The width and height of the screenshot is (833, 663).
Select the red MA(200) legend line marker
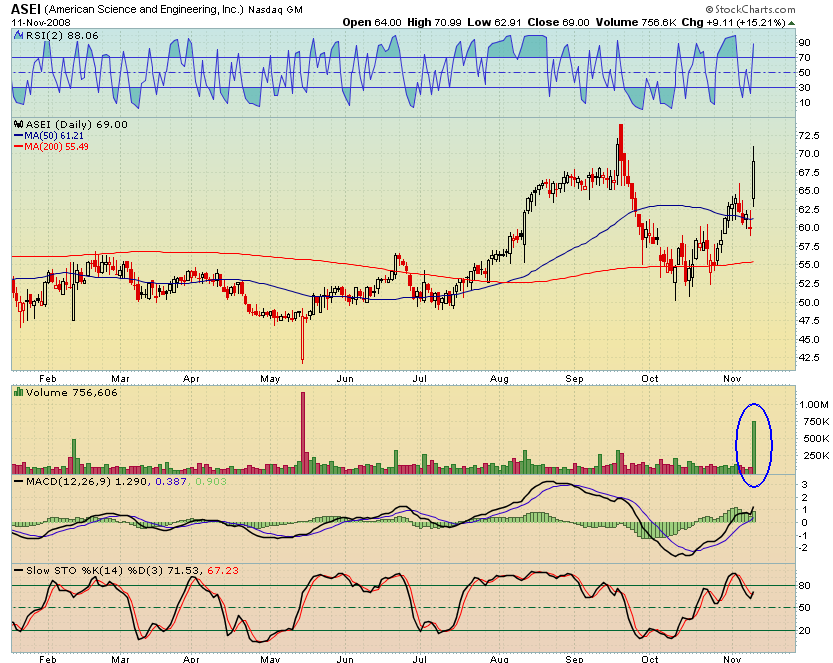coord(19,146)
